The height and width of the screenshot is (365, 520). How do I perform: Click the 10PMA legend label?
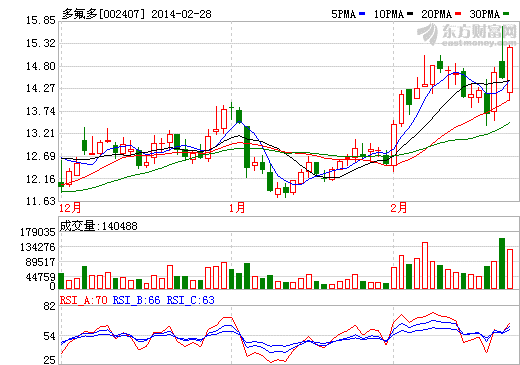coord(389,14)
